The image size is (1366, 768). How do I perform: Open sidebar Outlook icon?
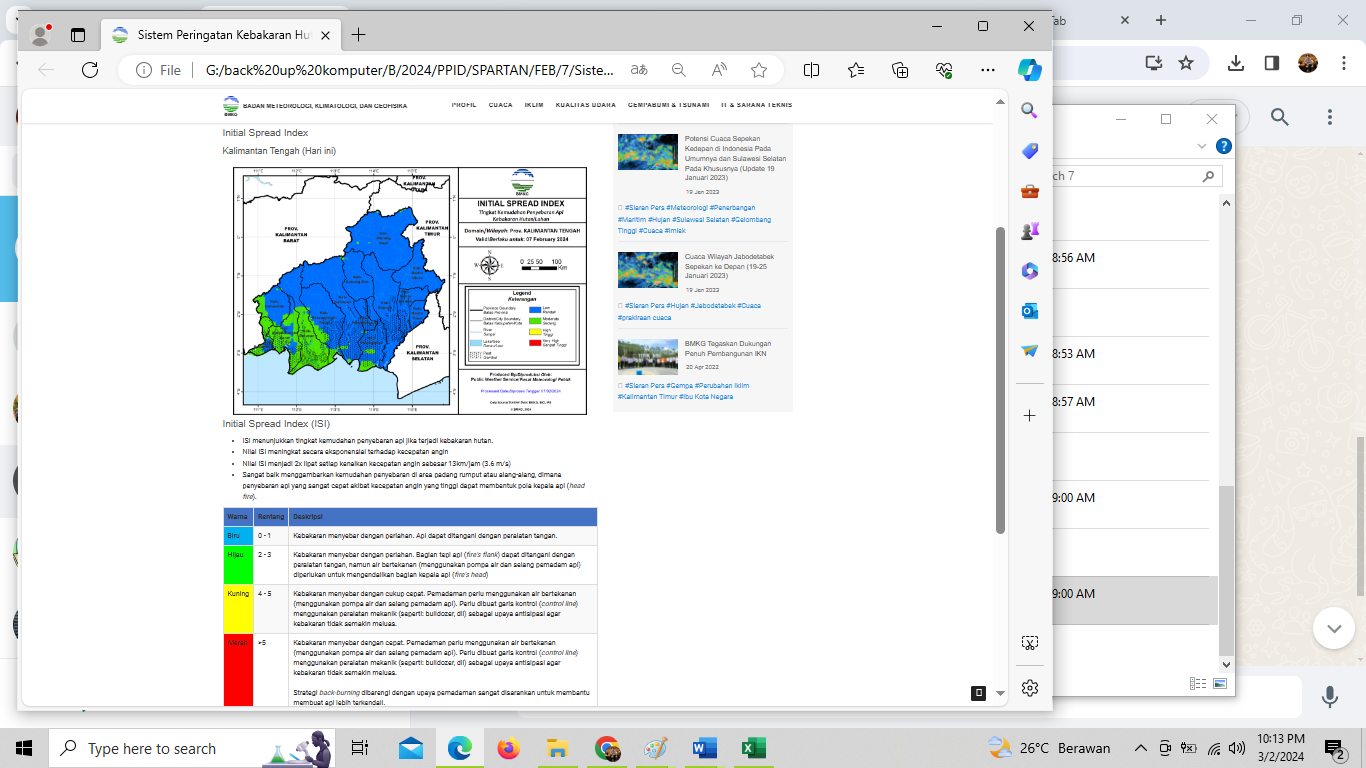[x=1030, y=311]
